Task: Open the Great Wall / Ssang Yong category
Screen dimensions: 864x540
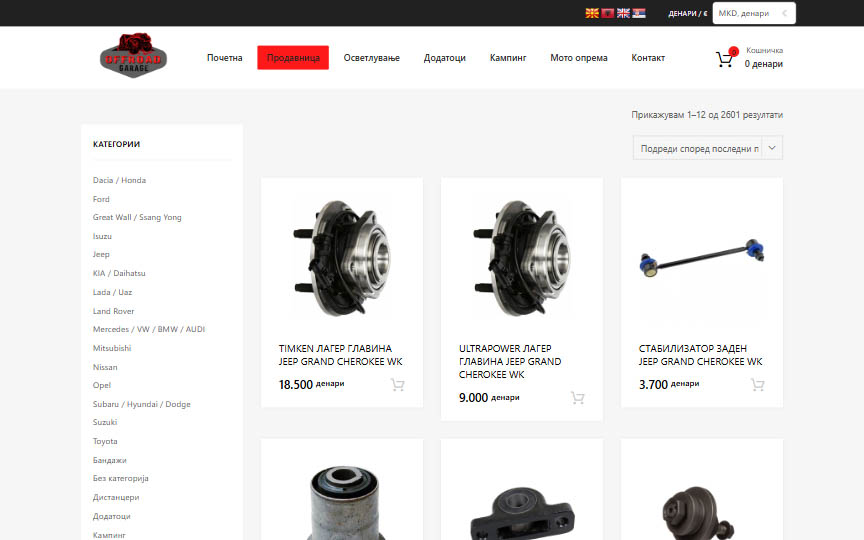Action: [137, 217]
